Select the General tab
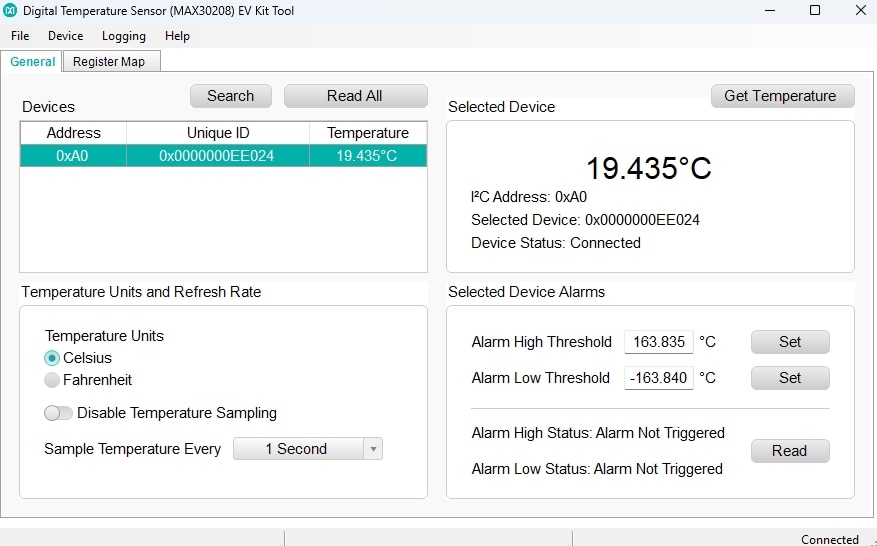The image size is (877, 546). click(x=32, y=62)
